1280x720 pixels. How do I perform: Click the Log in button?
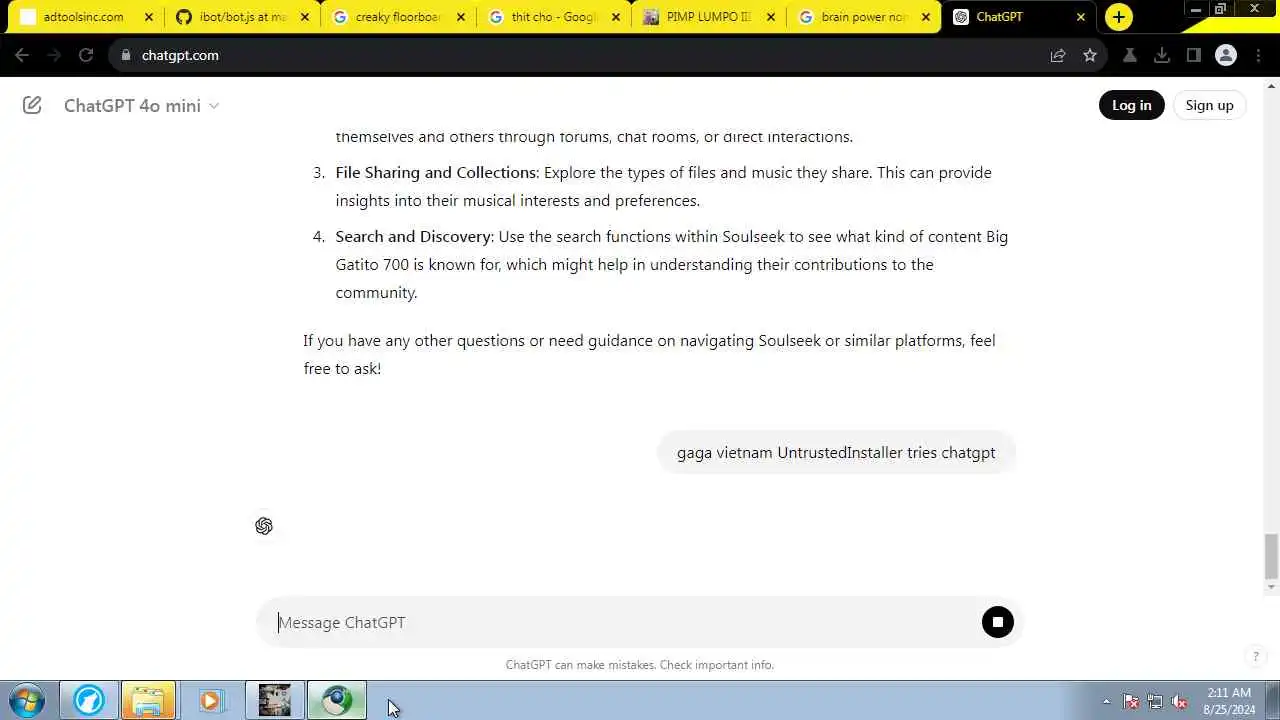tap(1131, 105)
